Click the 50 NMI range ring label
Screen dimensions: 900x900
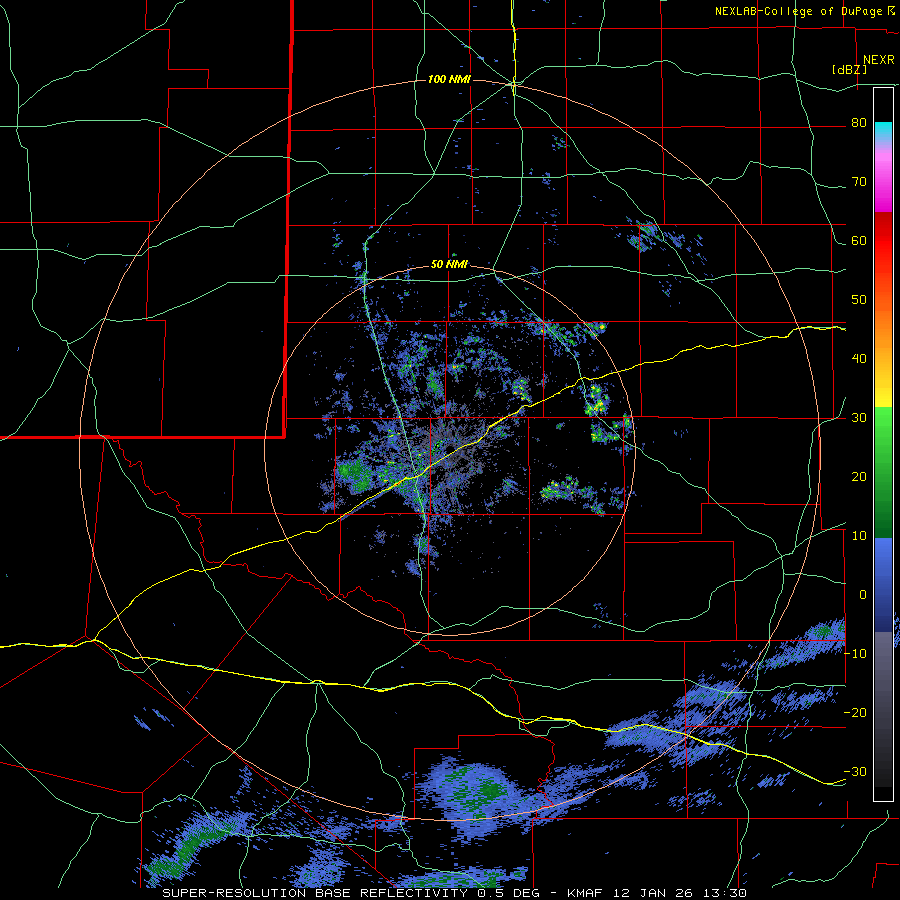(x=449, y=265)
